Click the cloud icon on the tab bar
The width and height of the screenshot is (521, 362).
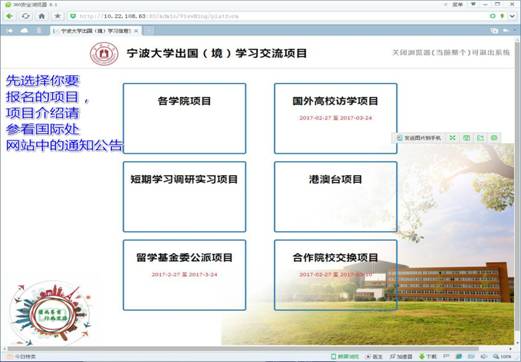click(x=24, y=31)
